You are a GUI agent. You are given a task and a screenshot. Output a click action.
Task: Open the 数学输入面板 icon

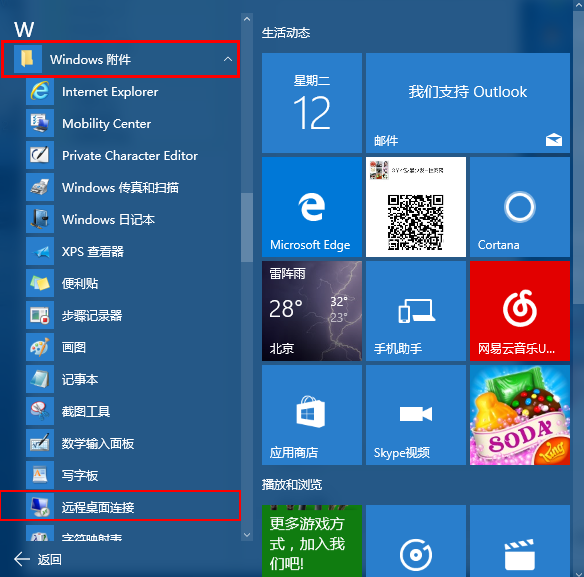coord(40,444)
